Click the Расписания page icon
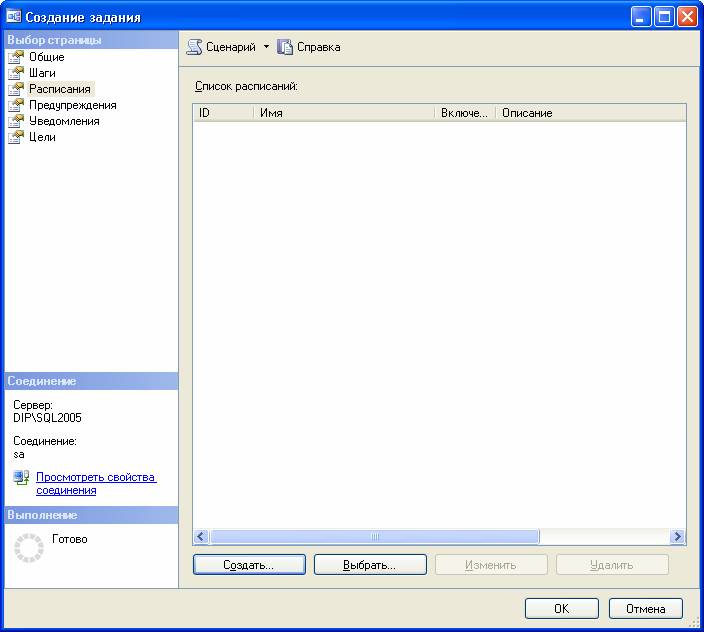The image size is (704, 632). pos(15,89)
